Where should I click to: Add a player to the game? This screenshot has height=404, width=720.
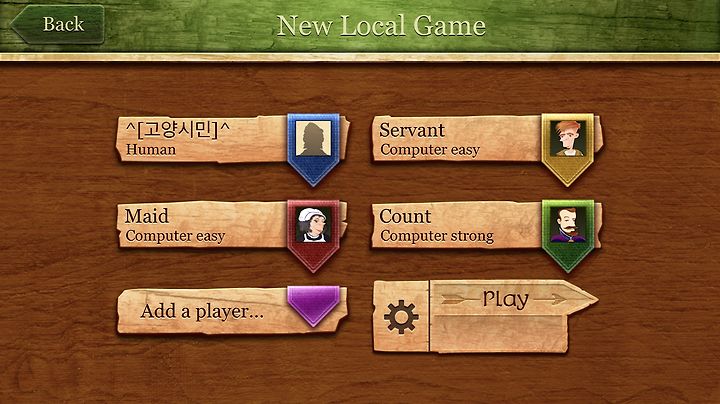[x=202, y=311]
